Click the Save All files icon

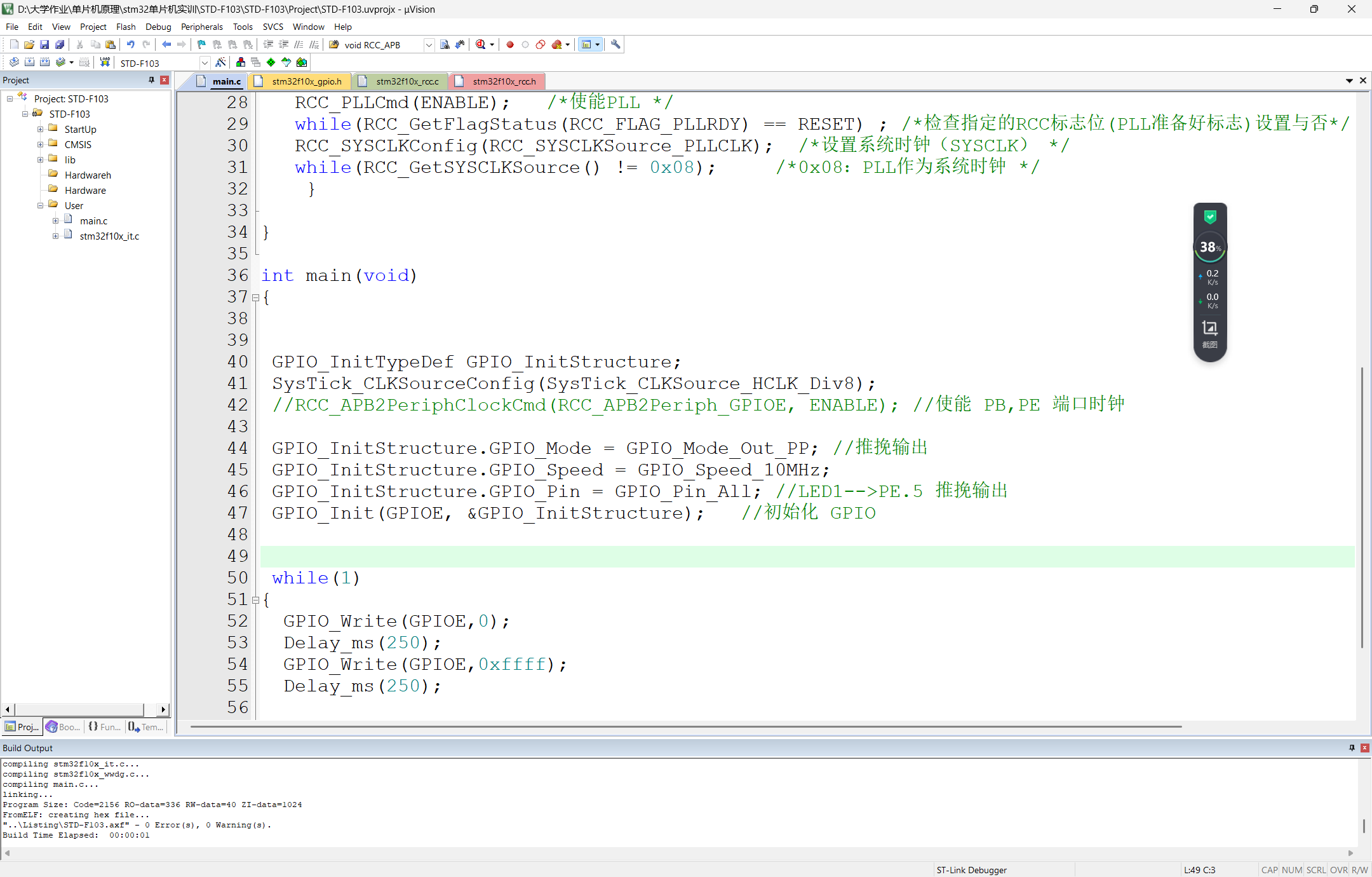pyautogui.click(x=60, y=44)
